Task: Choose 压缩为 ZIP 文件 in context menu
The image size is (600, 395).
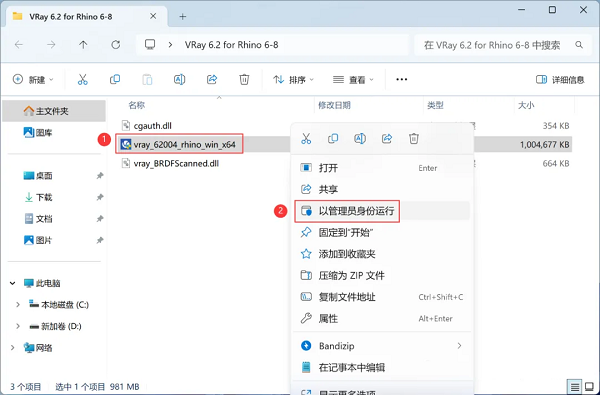Action: (x=382, y=276)
